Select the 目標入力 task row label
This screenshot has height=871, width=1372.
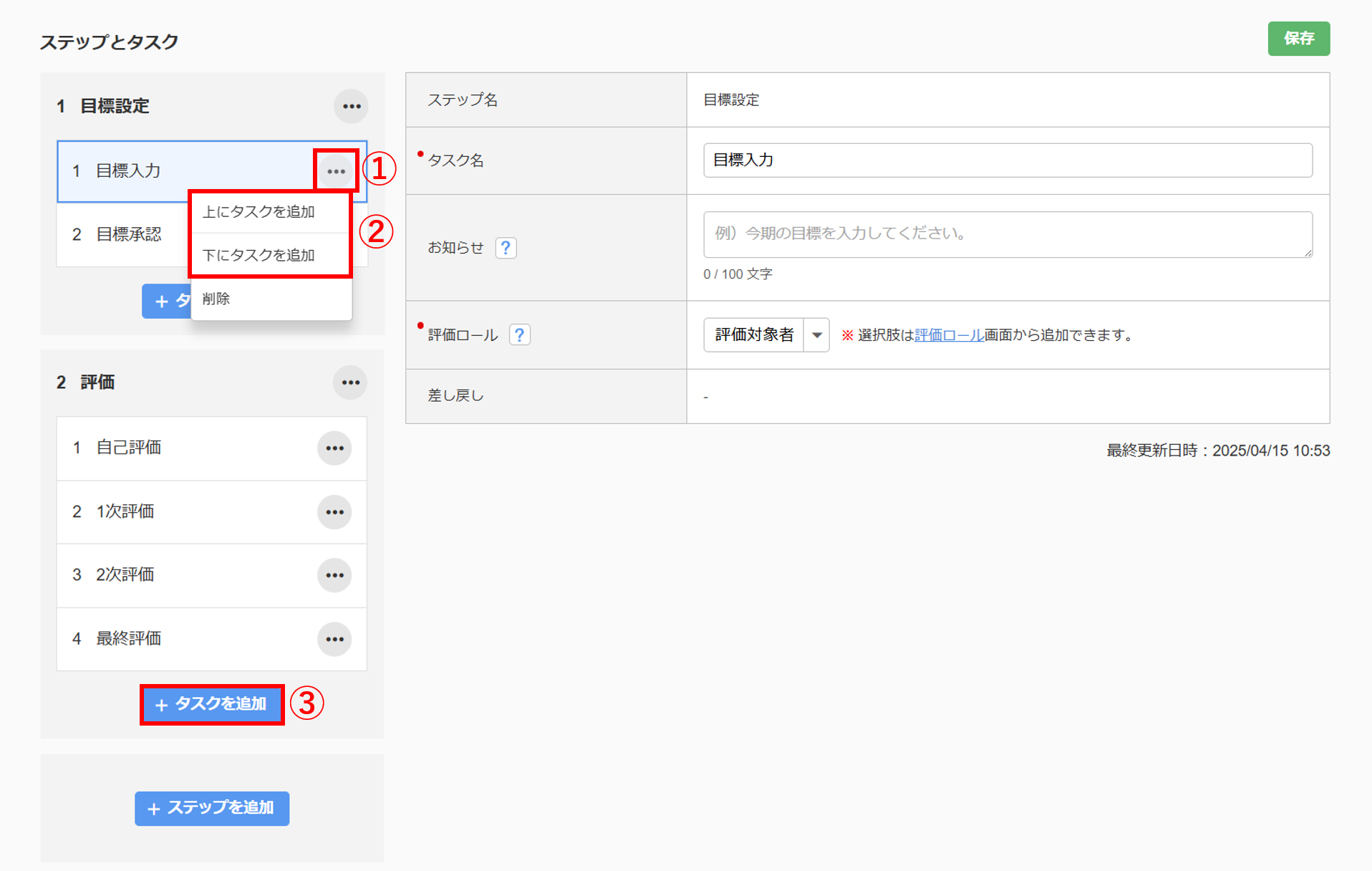pyautogui.click(x=128, y=171)
